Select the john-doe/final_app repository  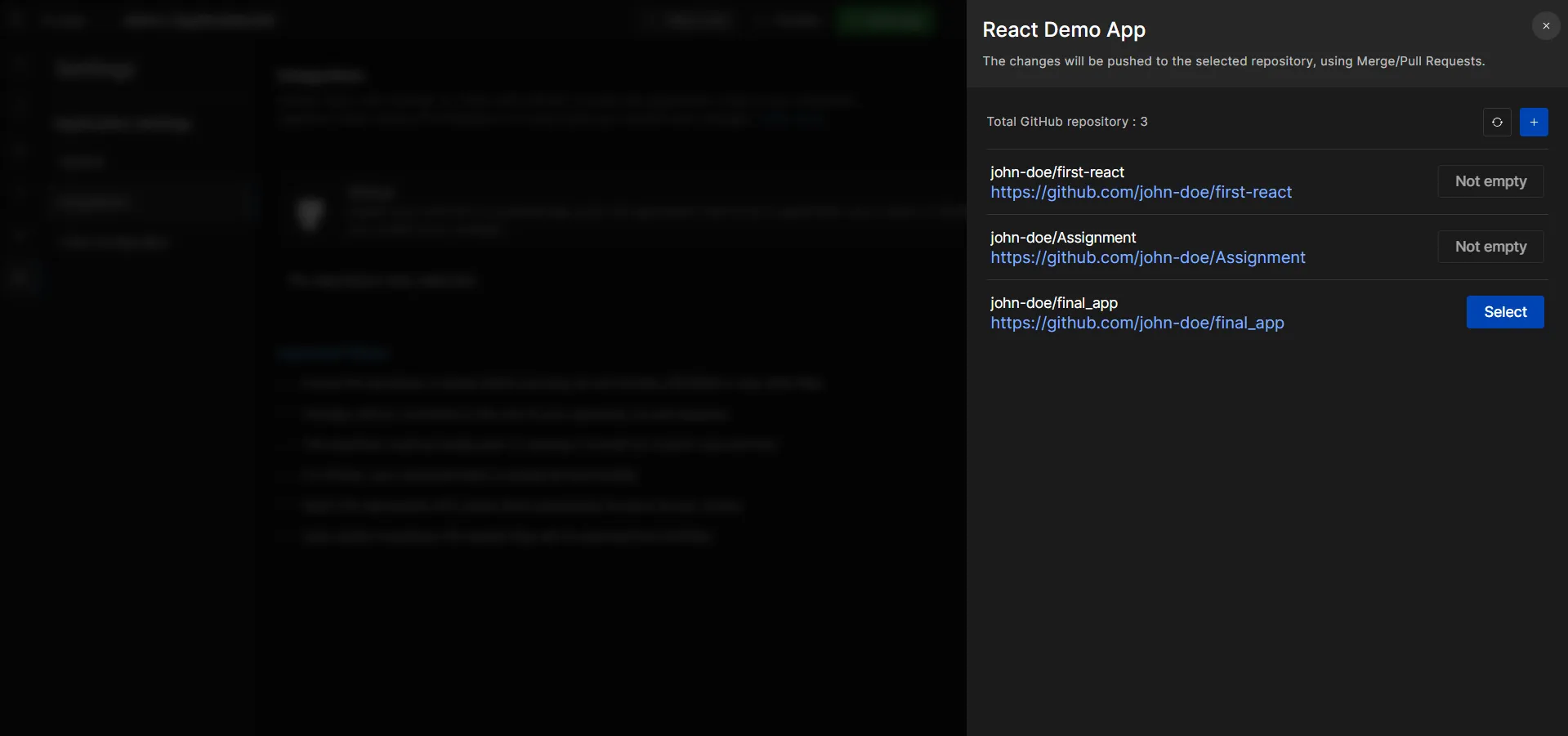pos(1505,312)
